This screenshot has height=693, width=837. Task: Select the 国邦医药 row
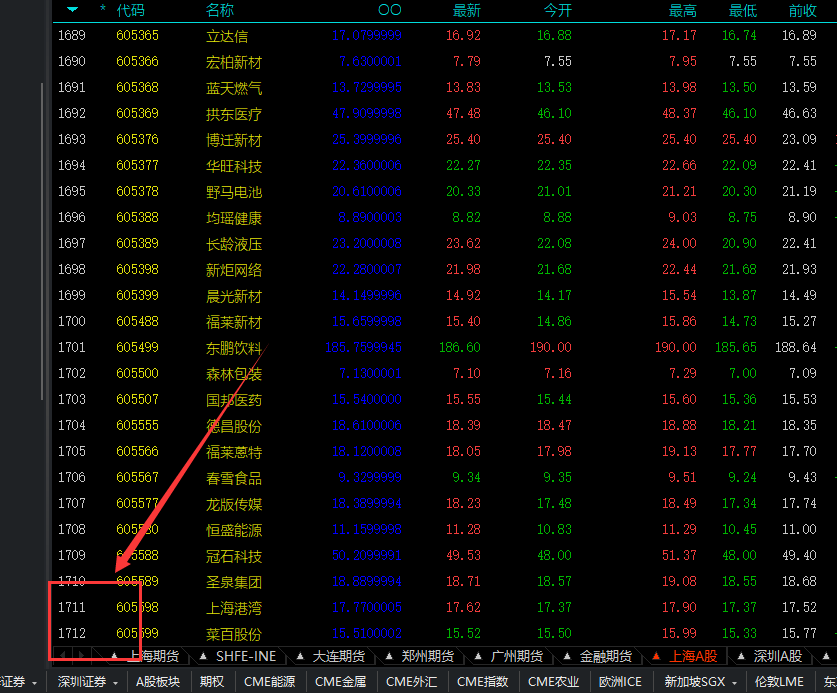click(445, 400)
